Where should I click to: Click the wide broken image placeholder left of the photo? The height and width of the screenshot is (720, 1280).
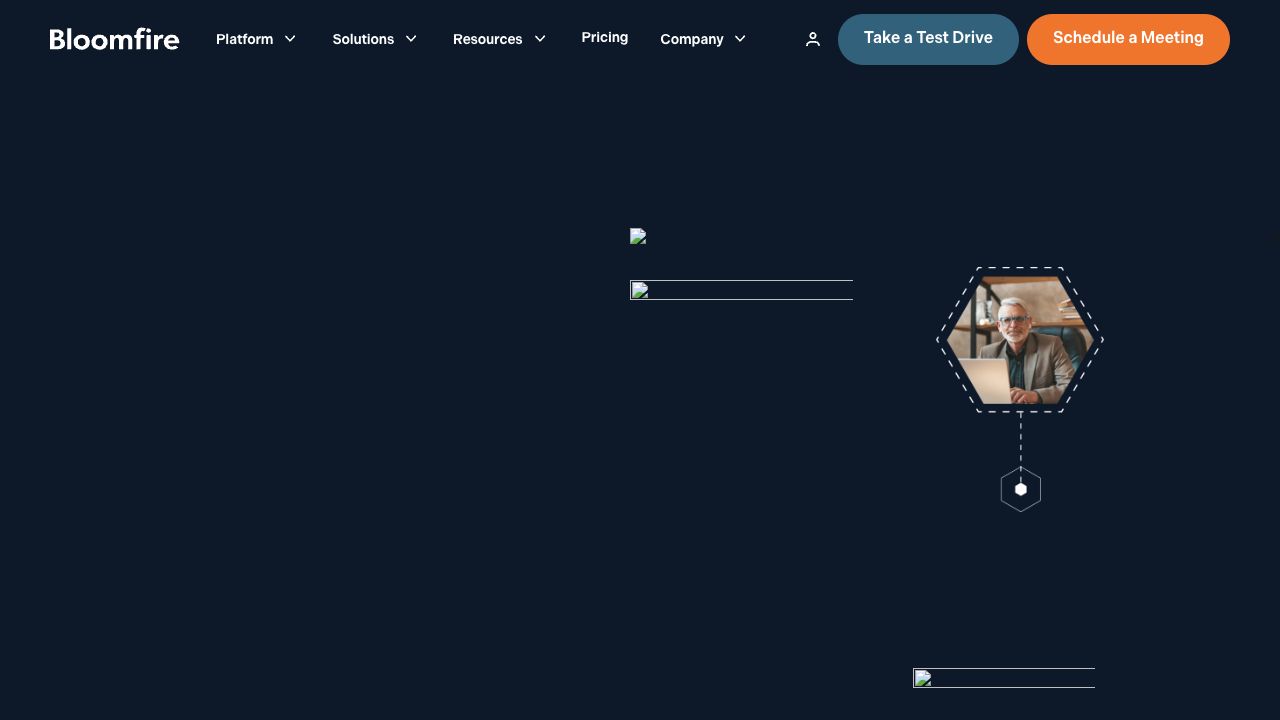click(x=741, y=291)
